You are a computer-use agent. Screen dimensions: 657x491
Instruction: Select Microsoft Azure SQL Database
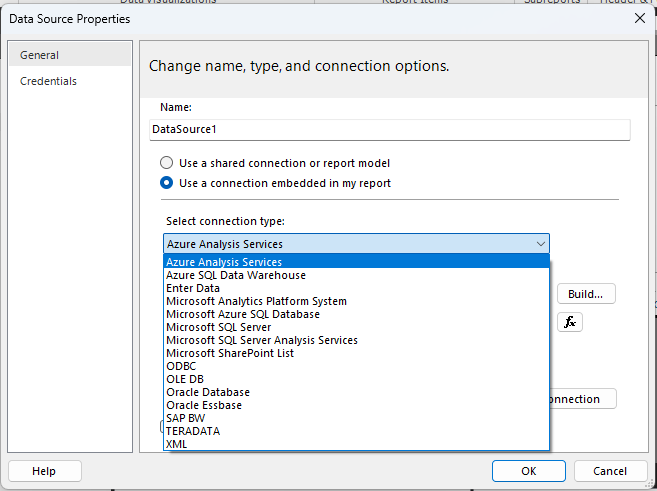356,314
